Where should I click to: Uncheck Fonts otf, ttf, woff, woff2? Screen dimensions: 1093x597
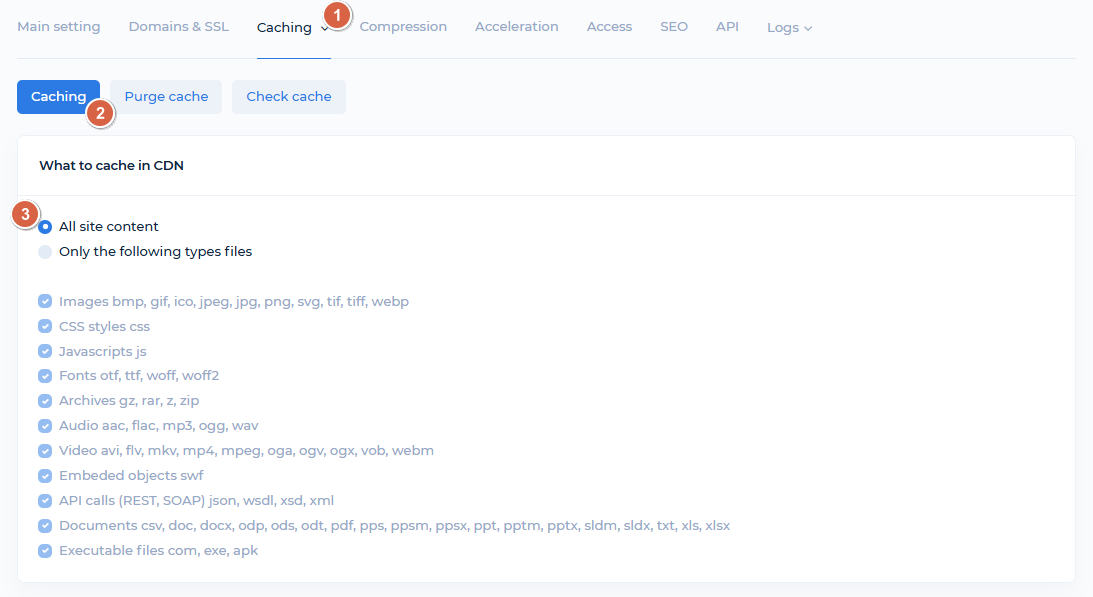(x=45, y=376)
